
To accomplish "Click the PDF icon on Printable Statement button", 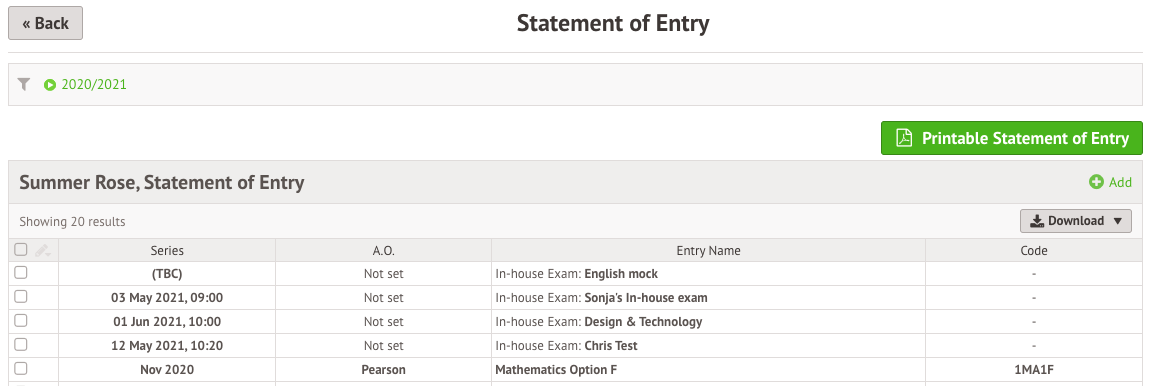I will point(904,138).
